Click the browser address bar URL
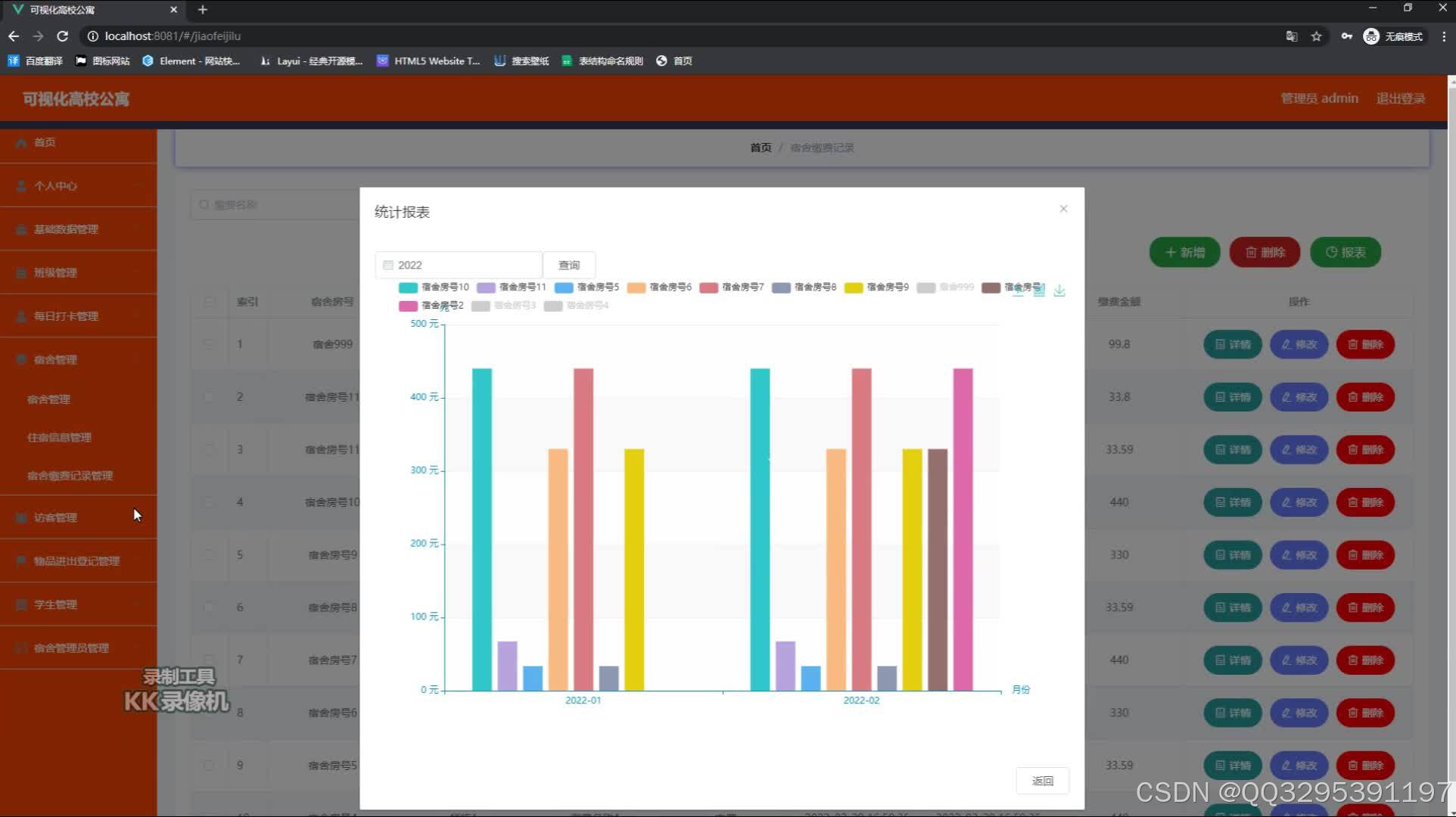The width and height of the screenshot is (1456, 817). [173, 36]
